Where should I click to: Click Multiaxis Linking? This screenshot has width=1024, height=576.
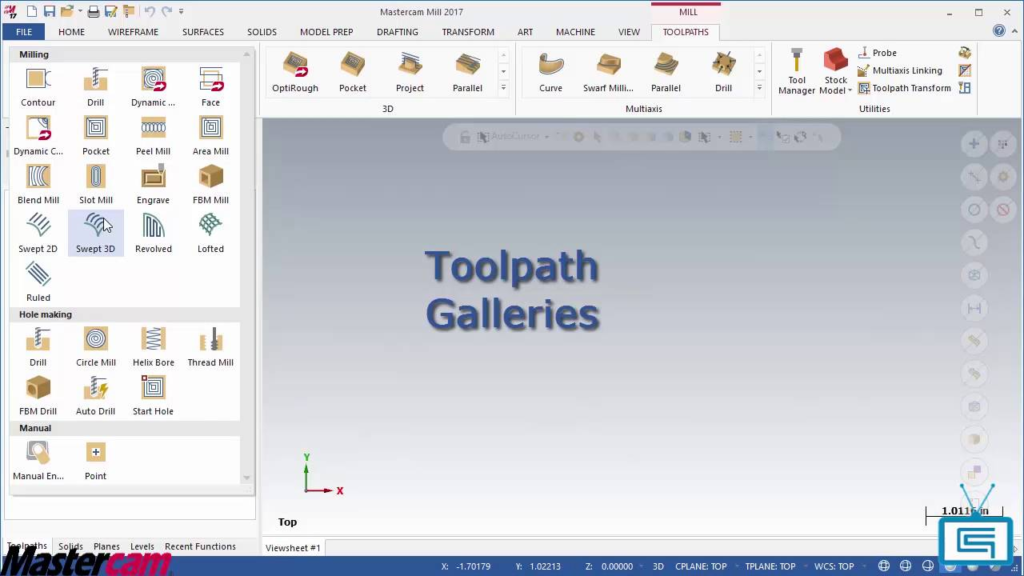coord(900,70)
